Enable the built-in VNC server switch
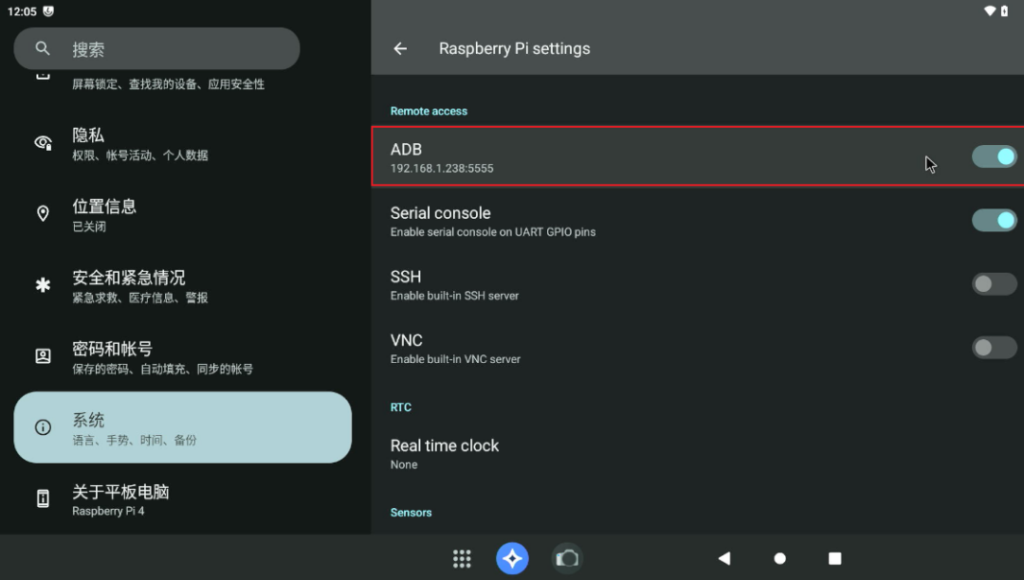This screenshot has width=1024, height=580. (993, 347)
